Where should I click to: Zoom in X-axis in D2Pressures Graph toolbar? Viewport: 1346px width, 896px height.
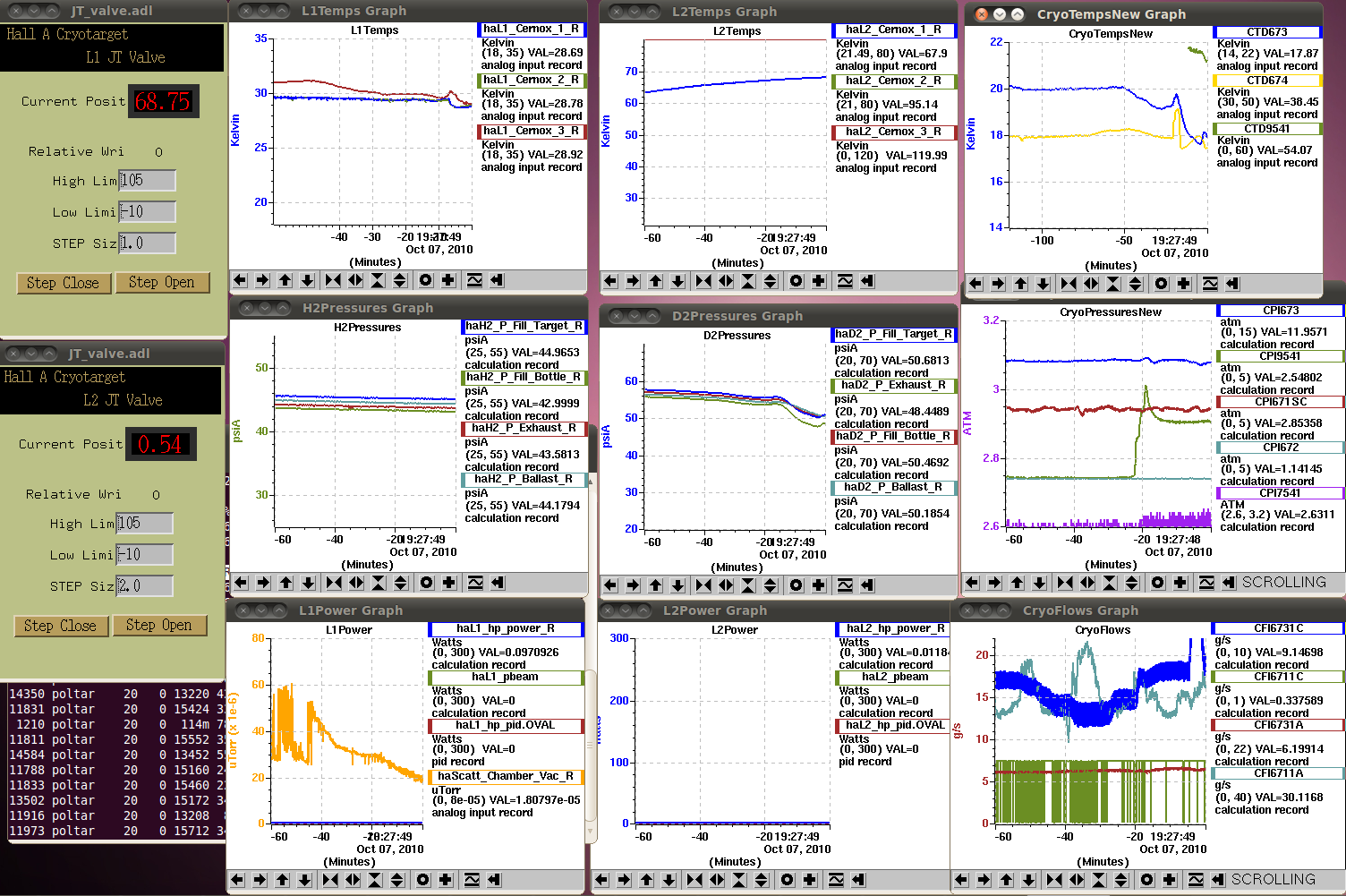(x=703, y=585)
